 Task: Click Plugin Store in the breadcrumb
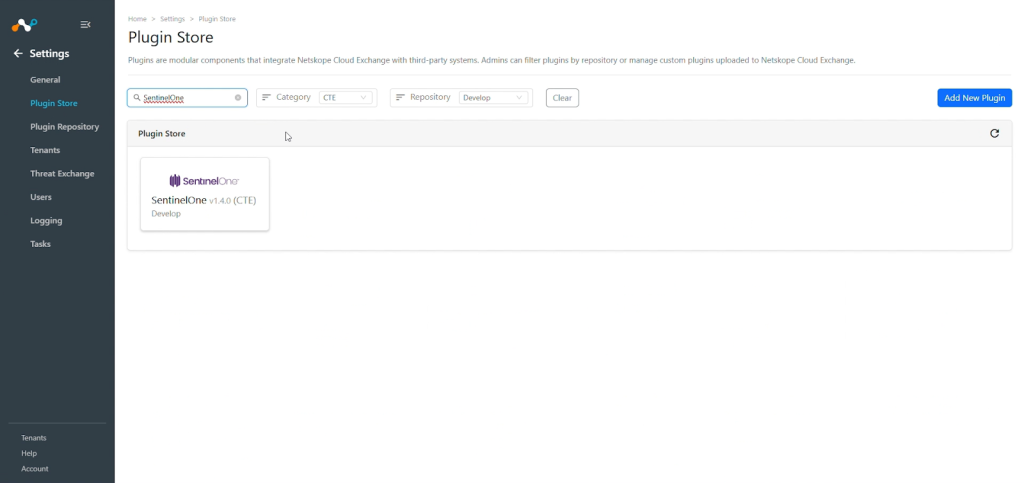pyautogui.click(x=217, y=19)
